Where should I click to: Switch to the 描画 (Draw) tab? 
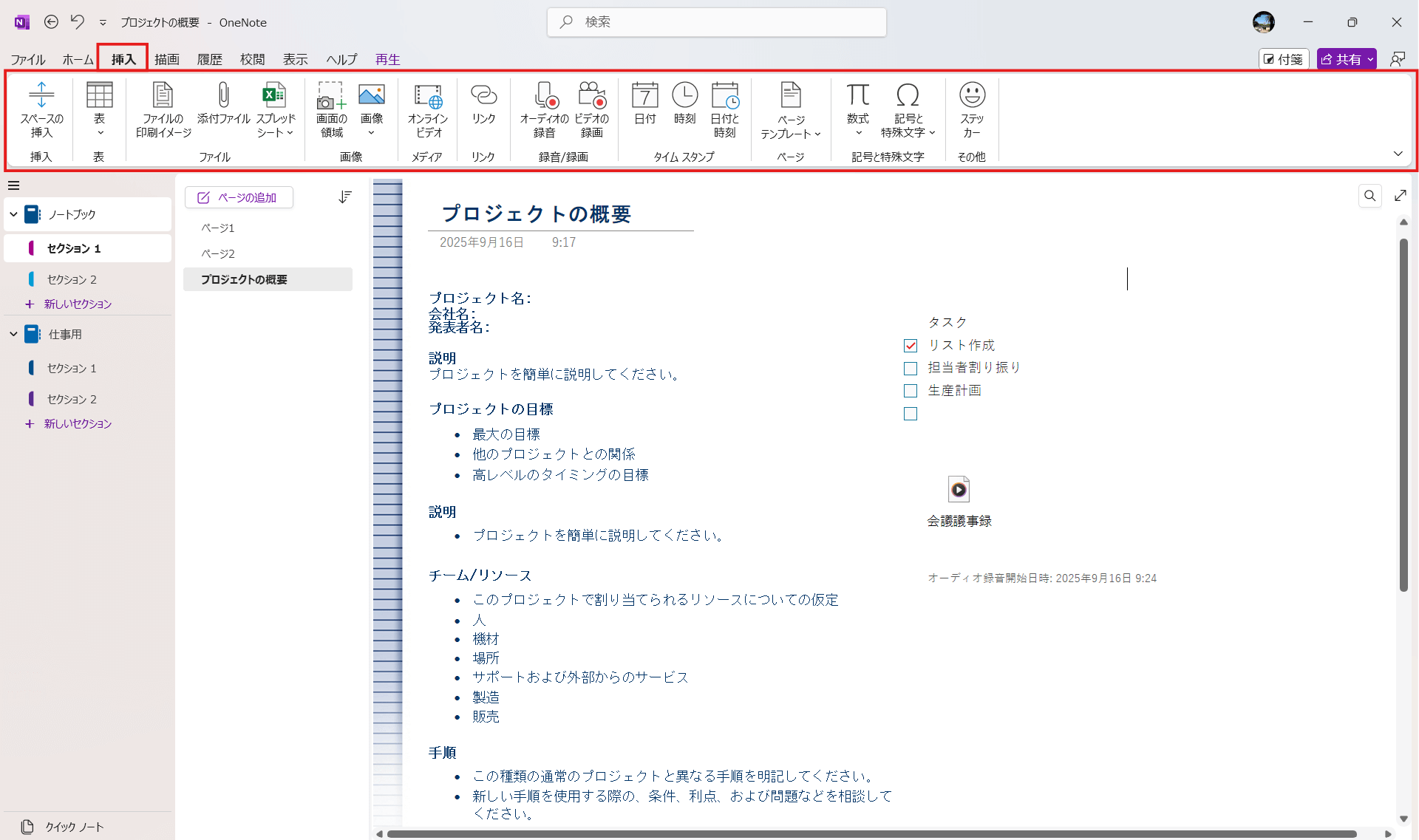166,59
